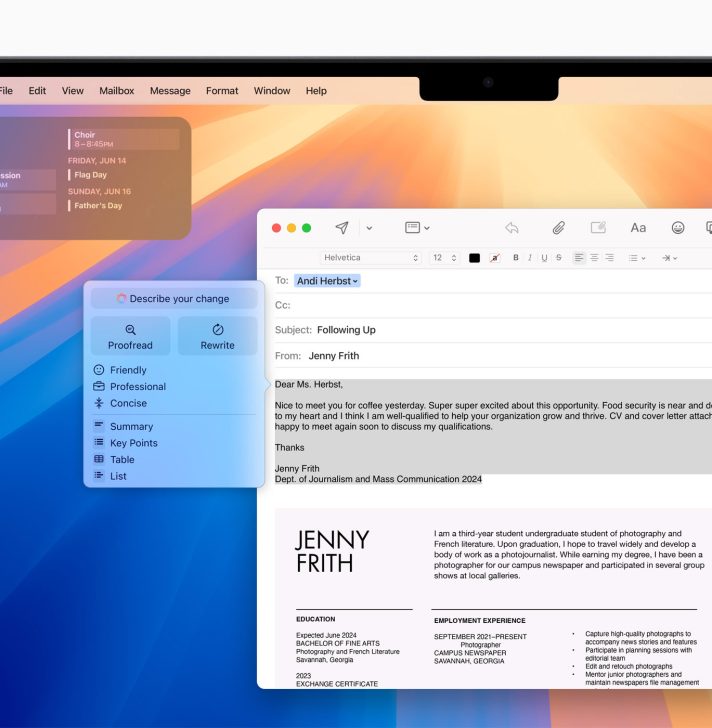Click Describe your change field
Image resolution: width=712 pixels, height=728 pixels.
point(174,299)
